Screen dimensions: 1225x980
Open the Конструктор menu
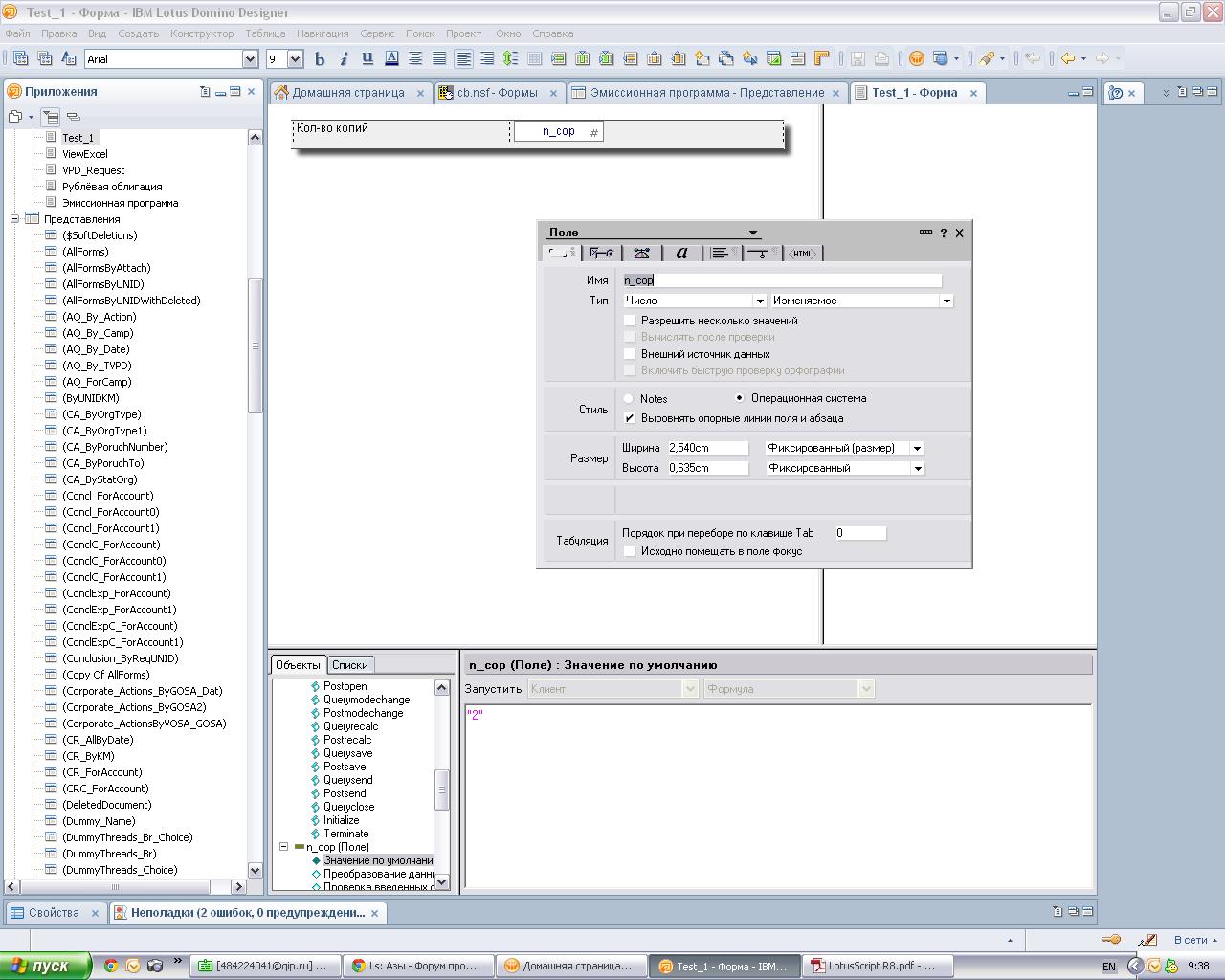click(201, 33)
